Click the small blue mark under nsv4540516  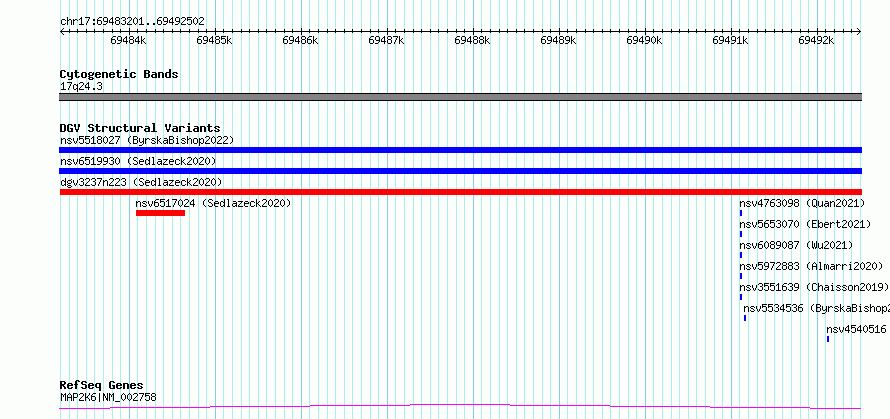pyautogui.click(x=828, y=339)
